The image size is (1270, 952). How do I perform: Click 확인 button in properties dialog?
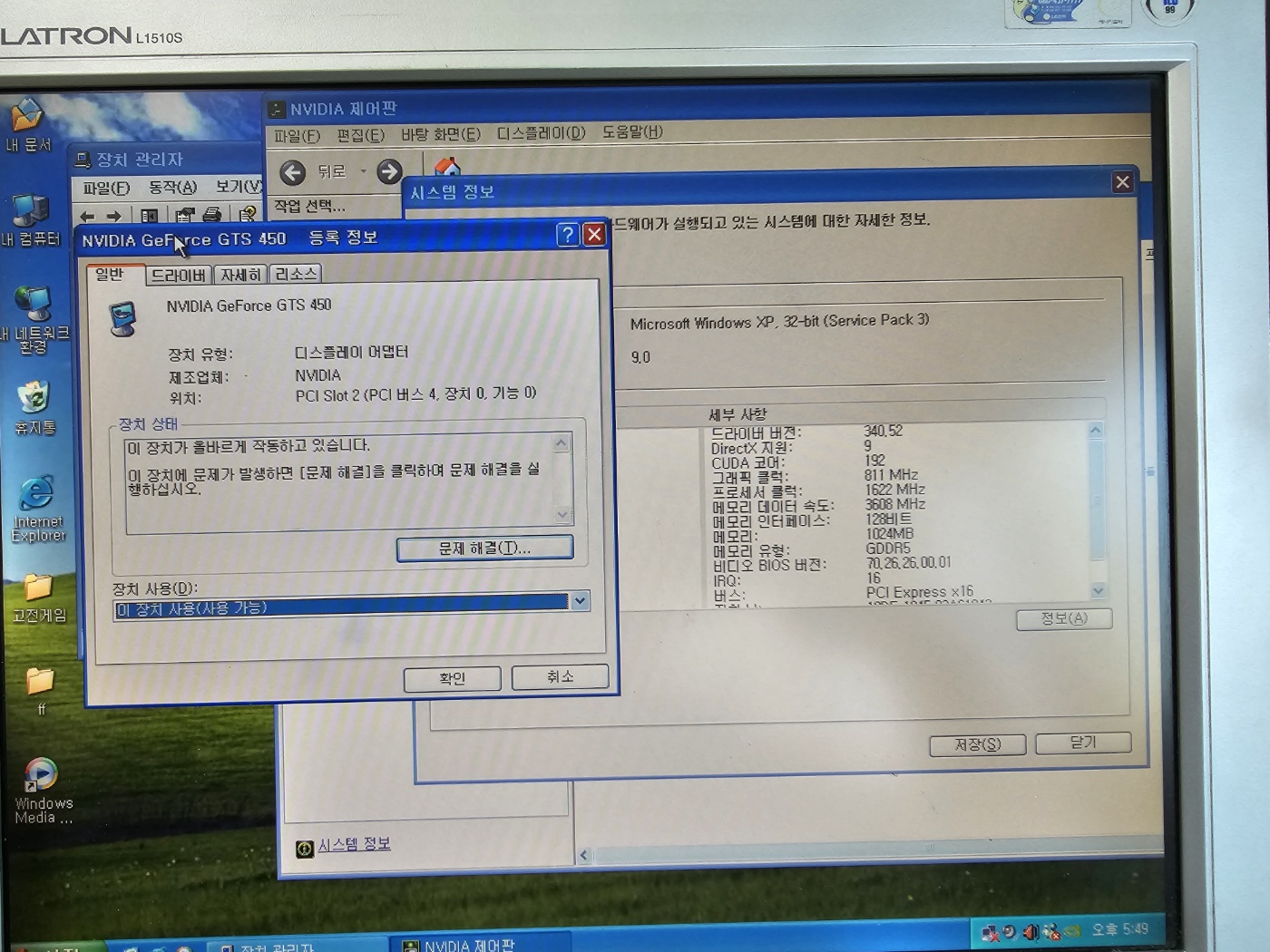click(x=452, y=678)
